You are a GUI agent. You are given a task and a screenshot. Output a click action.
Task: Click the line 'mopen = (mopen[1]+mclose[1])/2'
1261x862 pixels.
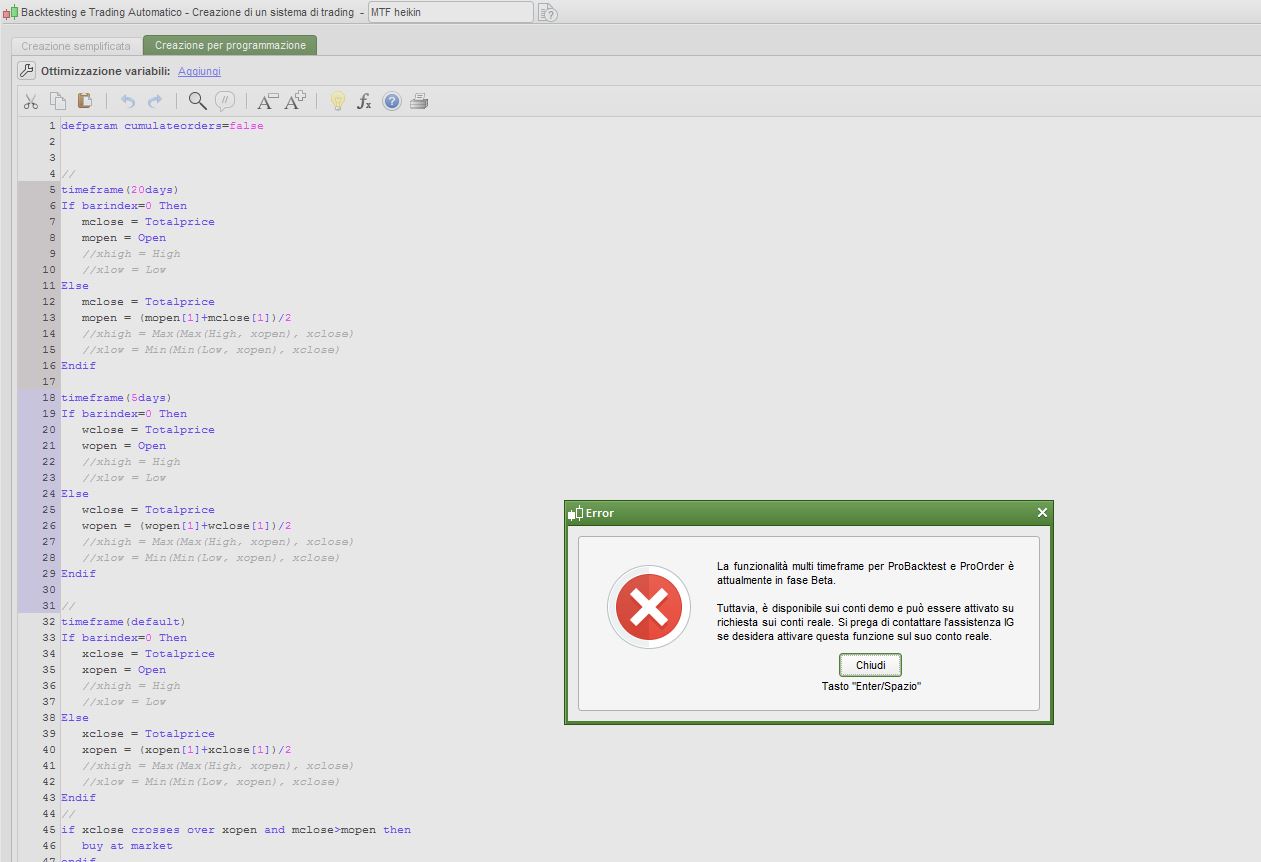(x=187, y=318)
